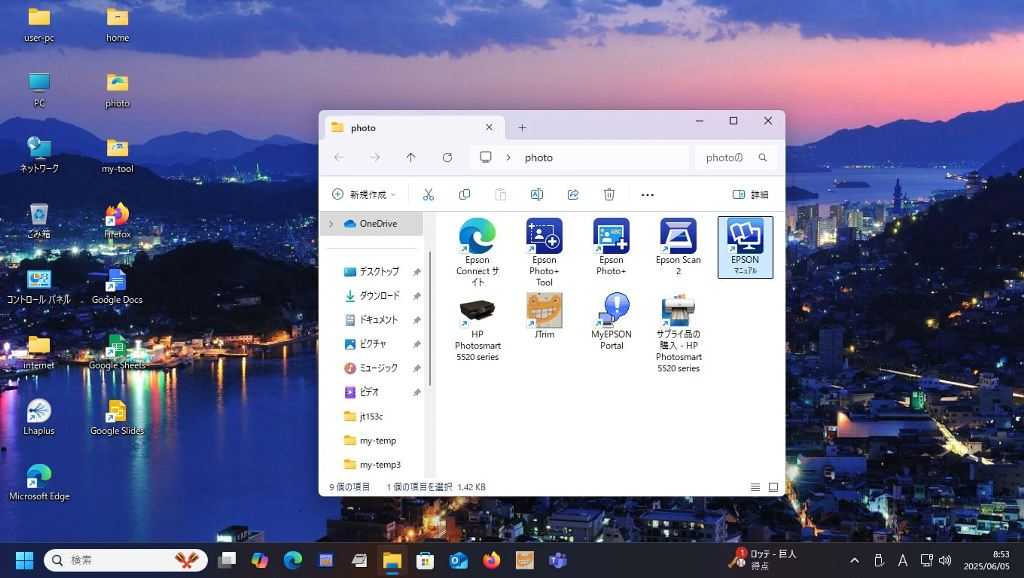Go forward in Explorer navigation
Screen dimensions: 1024x578
pyautogui.click(x=375, y=157)
